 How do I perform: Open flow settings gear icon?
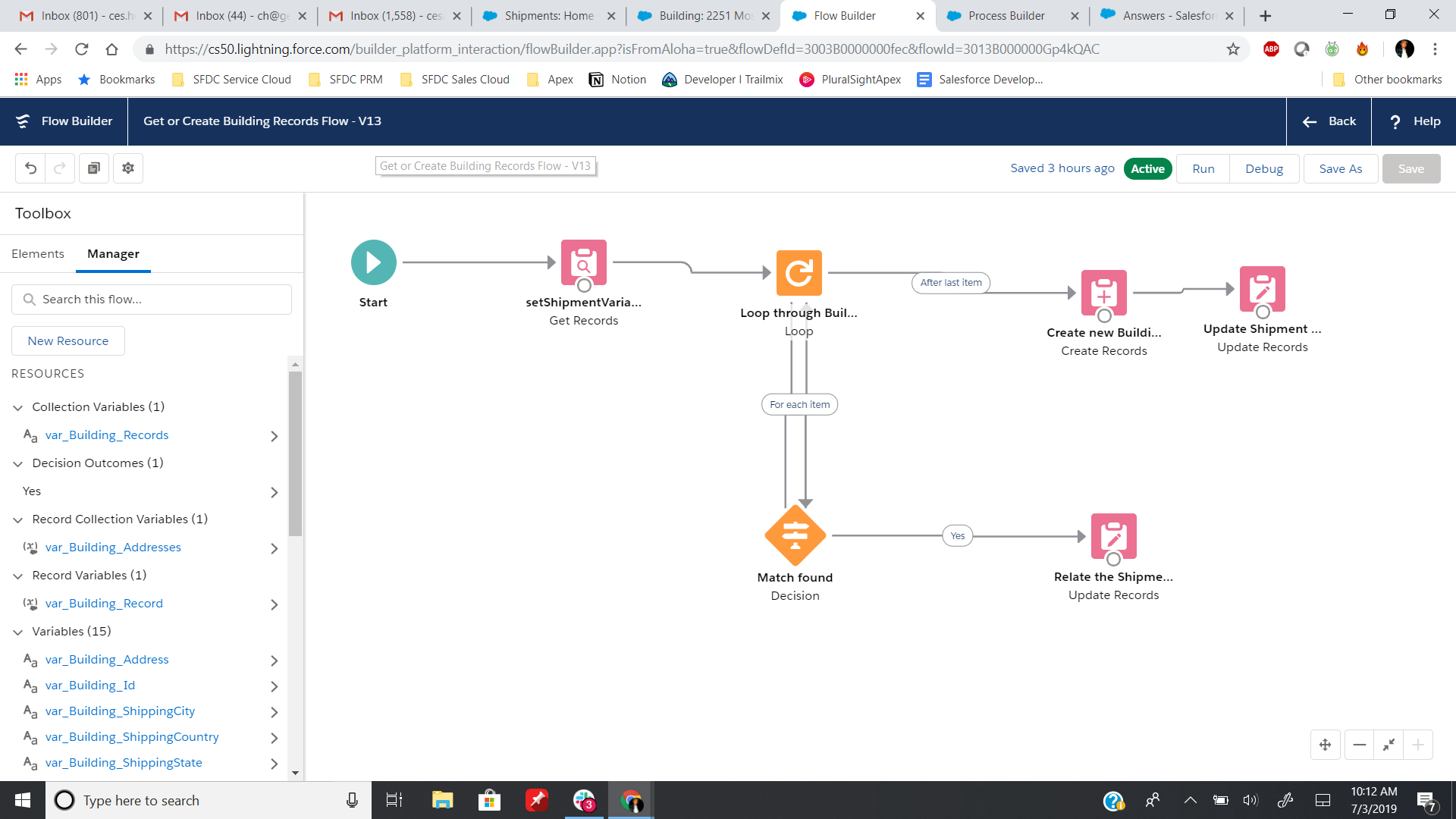tap(128, 168)
